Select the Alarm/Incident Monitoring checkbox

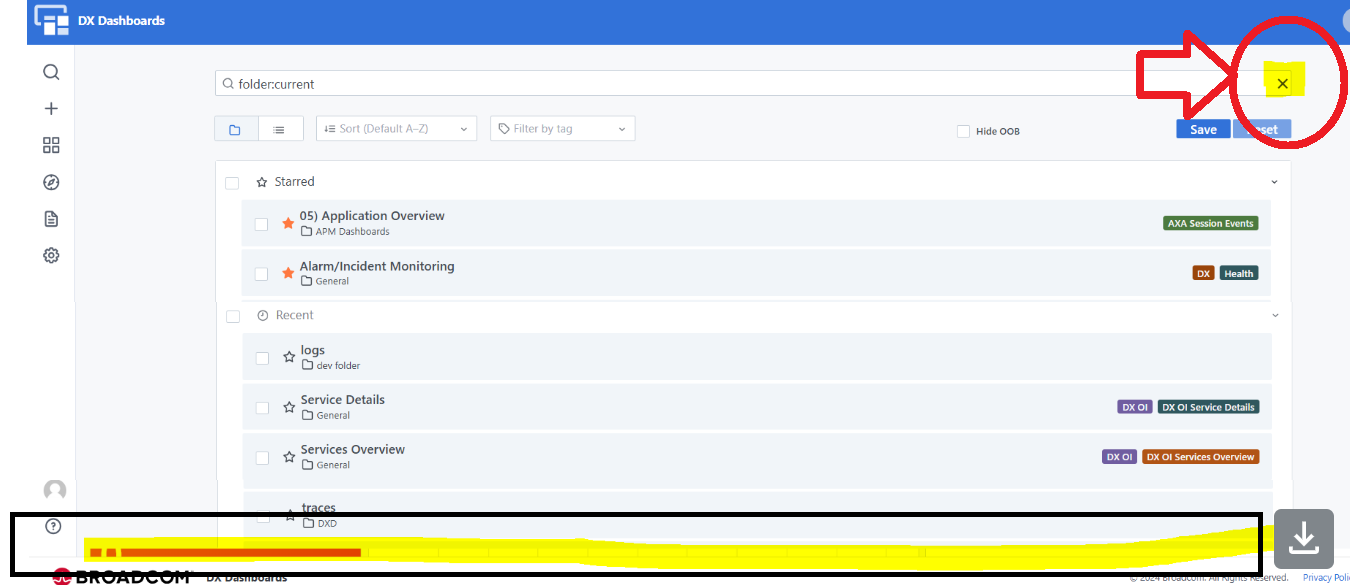(261, 274)
